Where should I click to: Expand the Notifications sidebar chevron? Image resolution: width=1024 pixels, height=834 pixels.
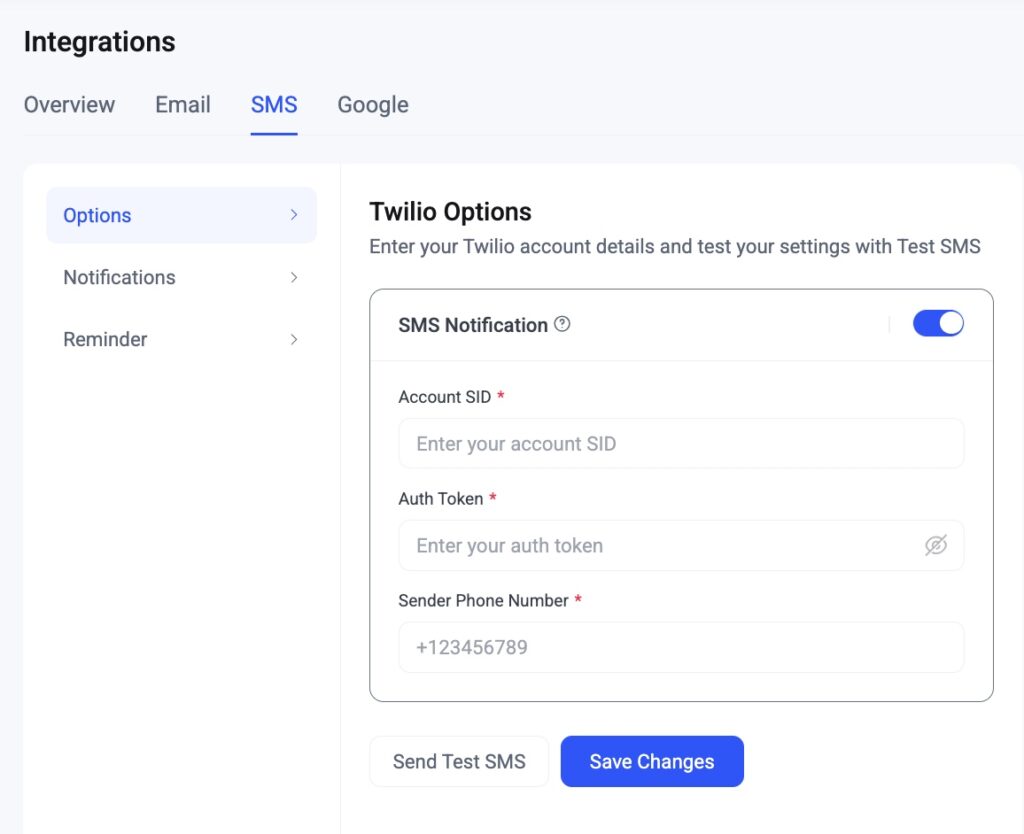tap(294, 278)
